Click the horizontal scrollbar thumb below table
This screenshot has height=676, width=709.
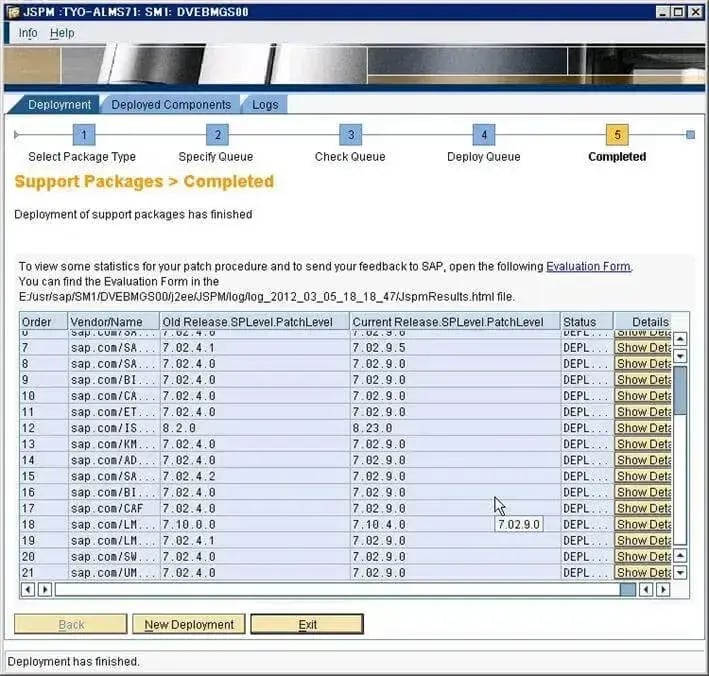[x=627, y=590]
